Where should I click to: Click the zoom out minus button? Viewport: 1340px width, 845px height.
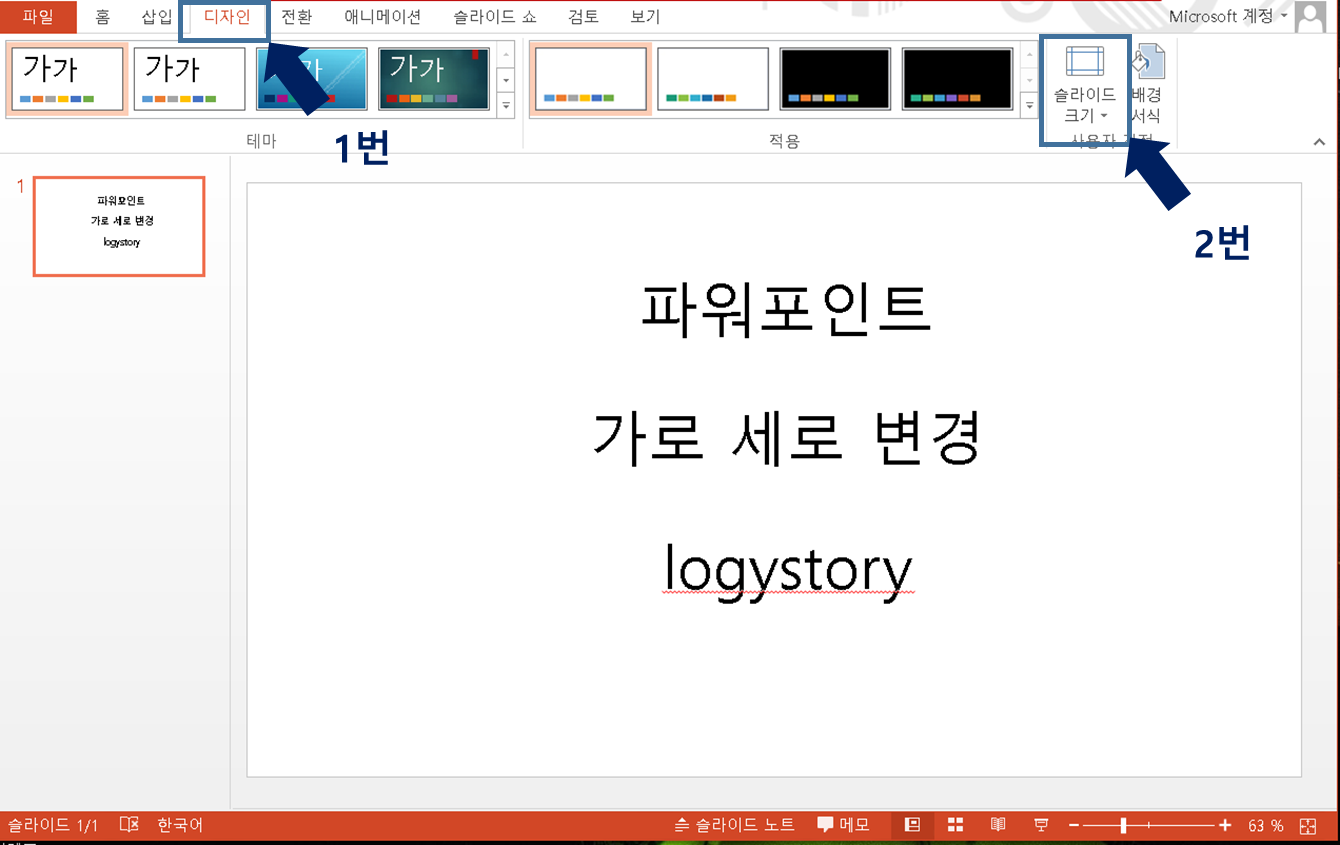coord(1074,825)
